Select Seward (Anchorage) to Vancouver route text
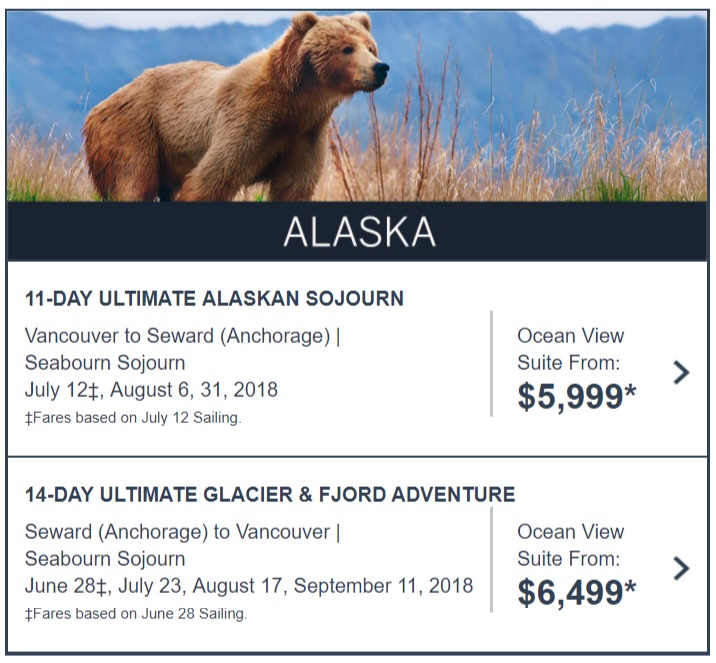The image size is (716, 663). [182, 532]
